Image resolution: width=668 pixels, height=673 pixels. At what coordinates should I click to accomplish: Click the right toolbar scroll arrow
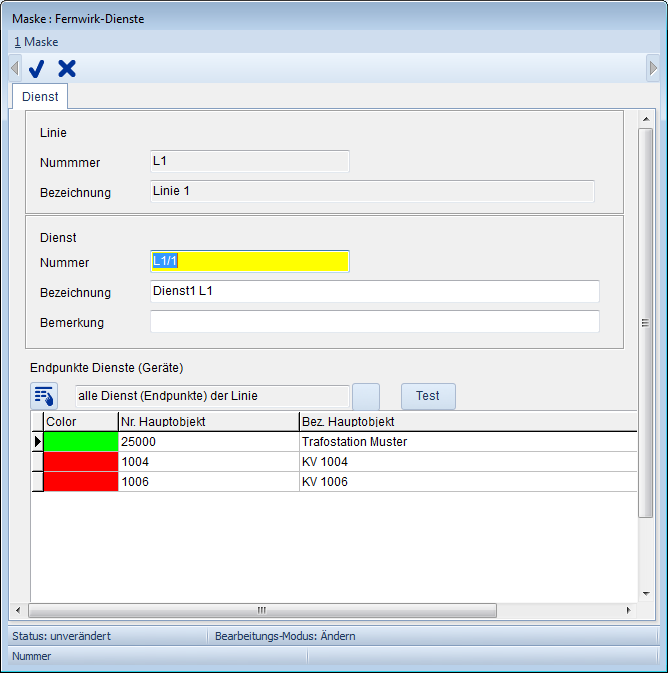pos(653,68)
